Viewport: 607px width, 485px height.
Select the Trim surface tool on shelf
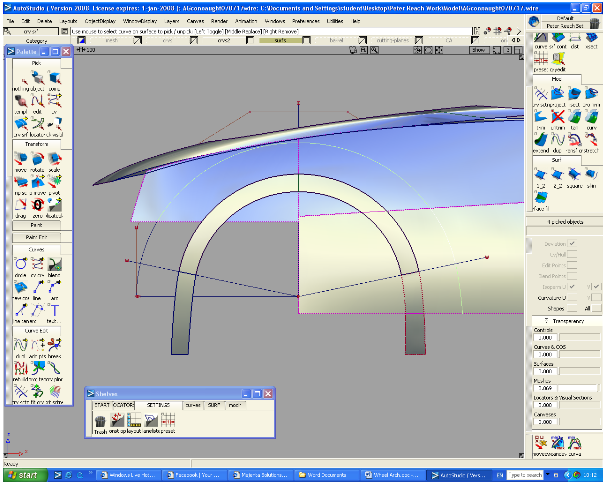541,119
